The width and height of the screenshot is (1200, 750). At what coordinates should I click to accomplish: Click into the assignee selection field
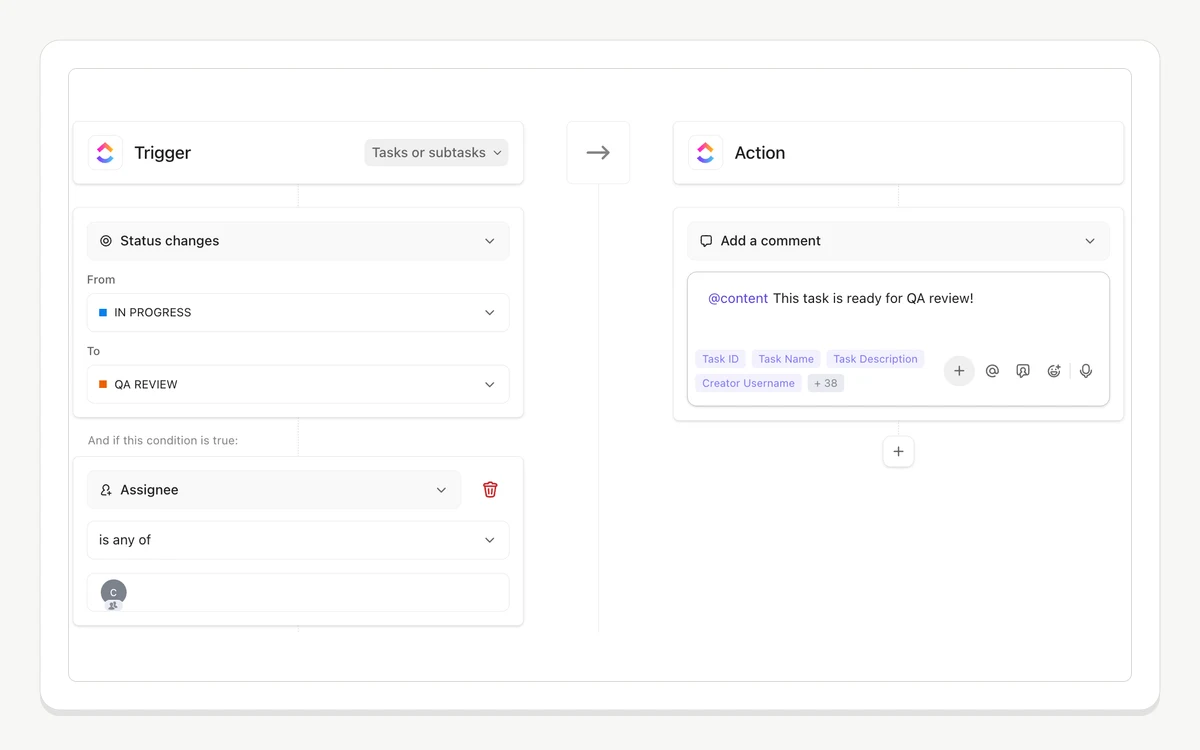point(298,593)
